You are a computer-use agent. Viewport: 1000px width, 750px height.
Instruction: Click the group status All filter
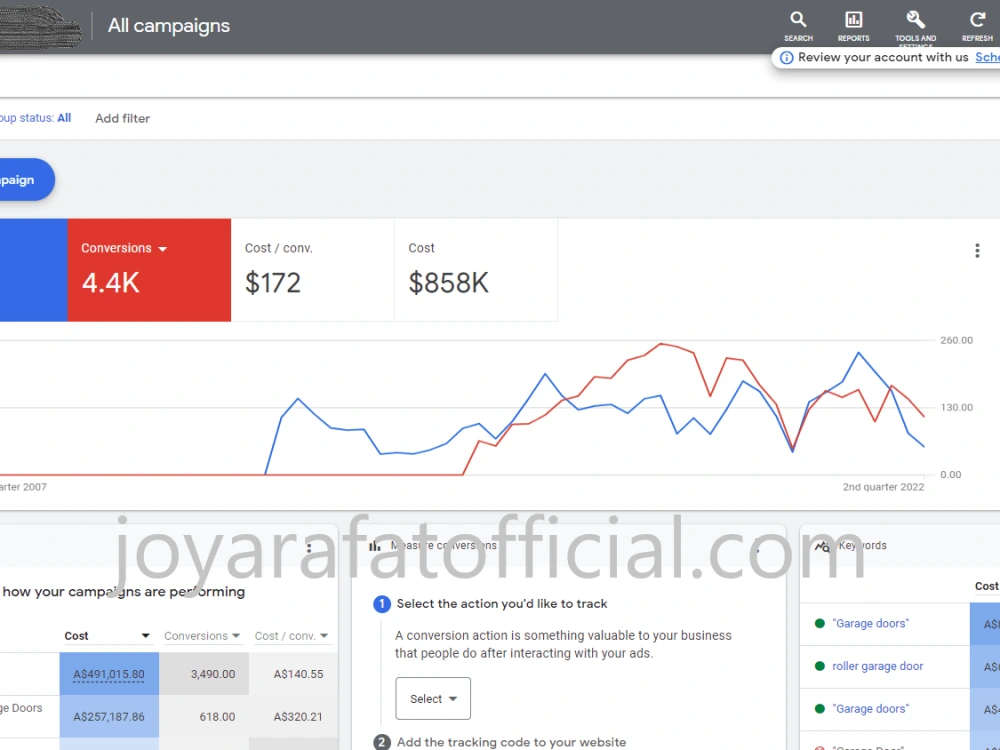(x=36, y=118)
